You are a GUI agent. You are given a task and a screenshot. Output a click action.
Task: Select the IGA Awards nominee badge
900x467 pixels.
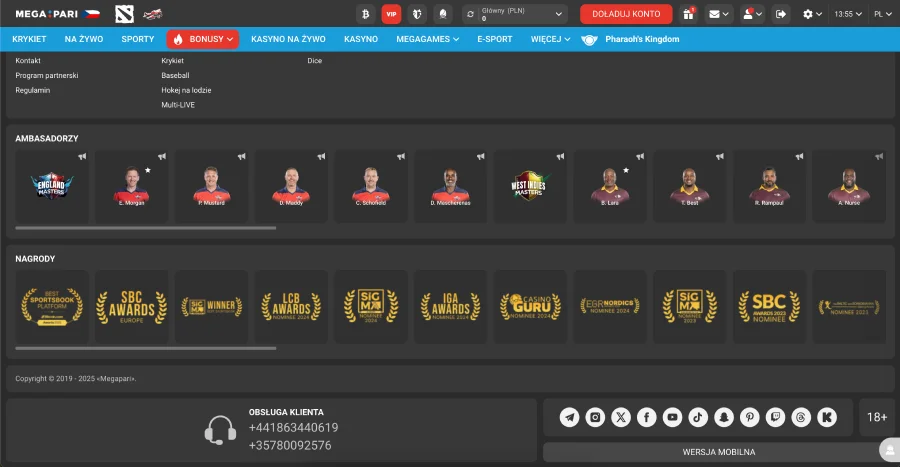coord(451,307)
